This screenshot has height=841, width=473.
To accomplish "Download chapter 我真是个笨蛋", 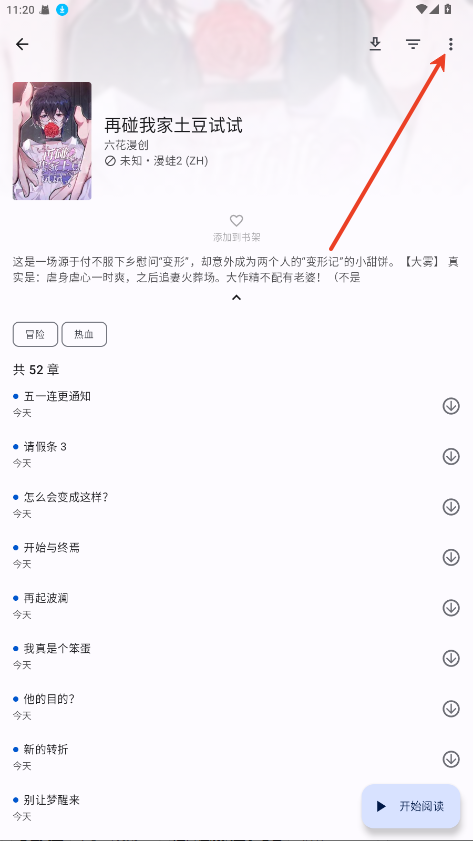I will click(x=451, y=658).
